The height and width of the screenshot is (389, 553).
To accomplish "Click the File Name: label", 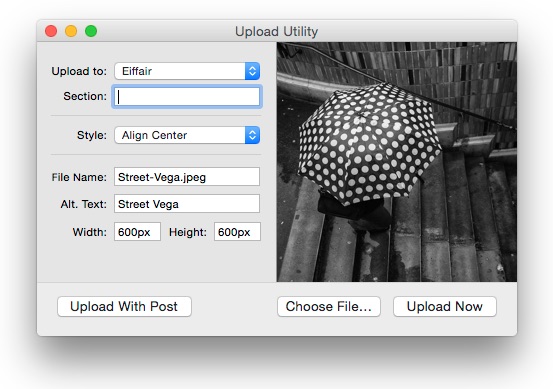I will coord(79,177).
